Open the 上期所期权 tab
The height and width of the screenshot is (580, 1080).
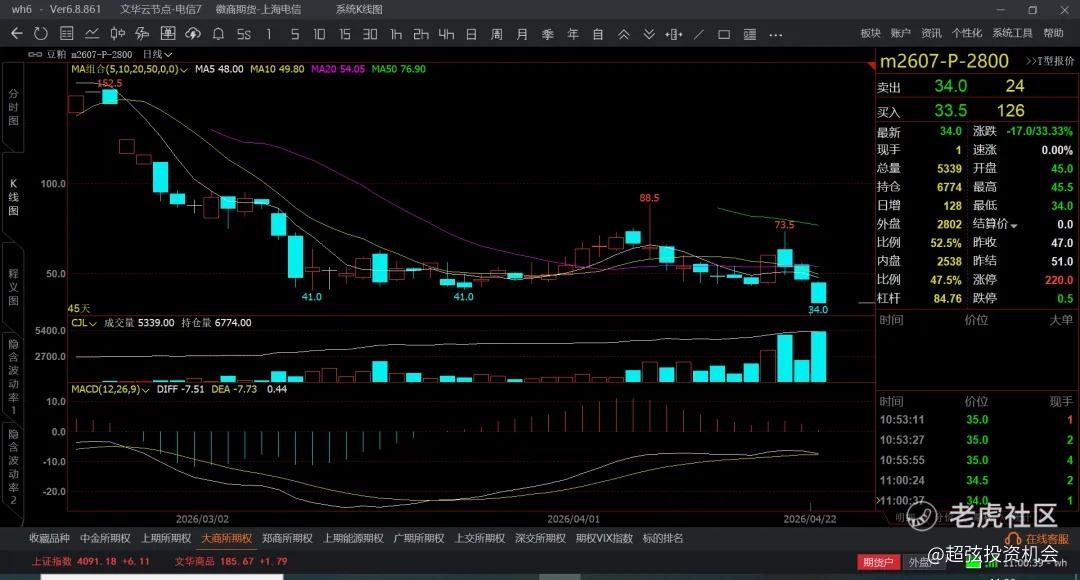point(166,539)
